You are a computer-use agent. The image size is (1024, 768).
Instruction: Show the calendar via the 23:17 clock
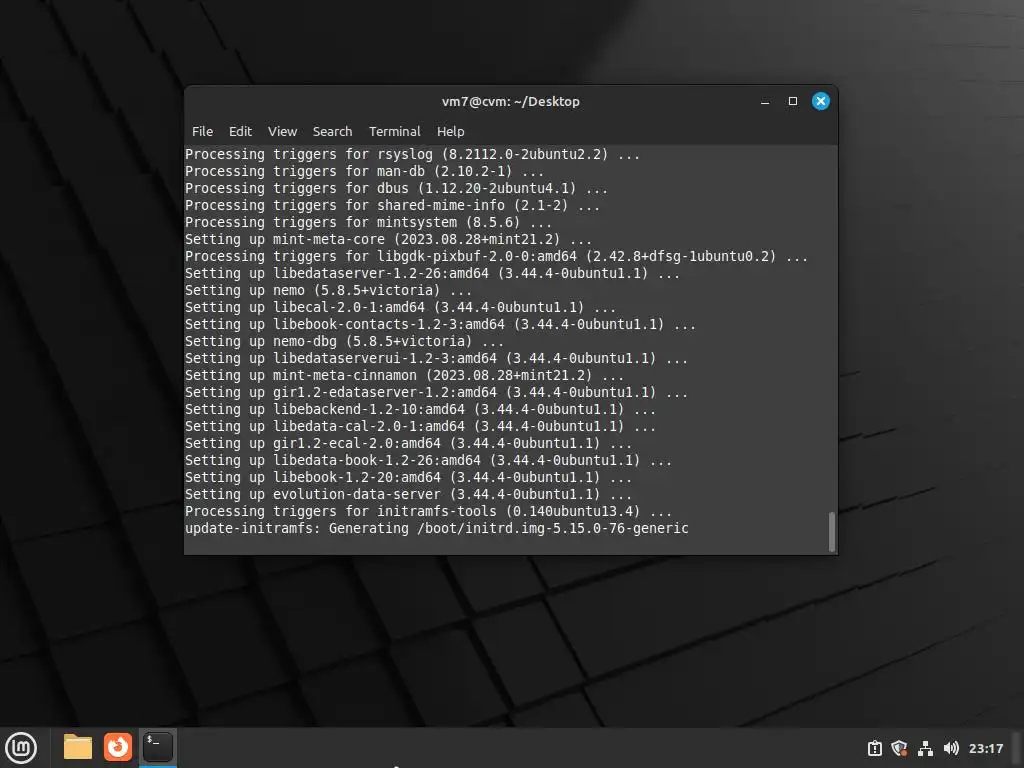click(x=985, y=748)
